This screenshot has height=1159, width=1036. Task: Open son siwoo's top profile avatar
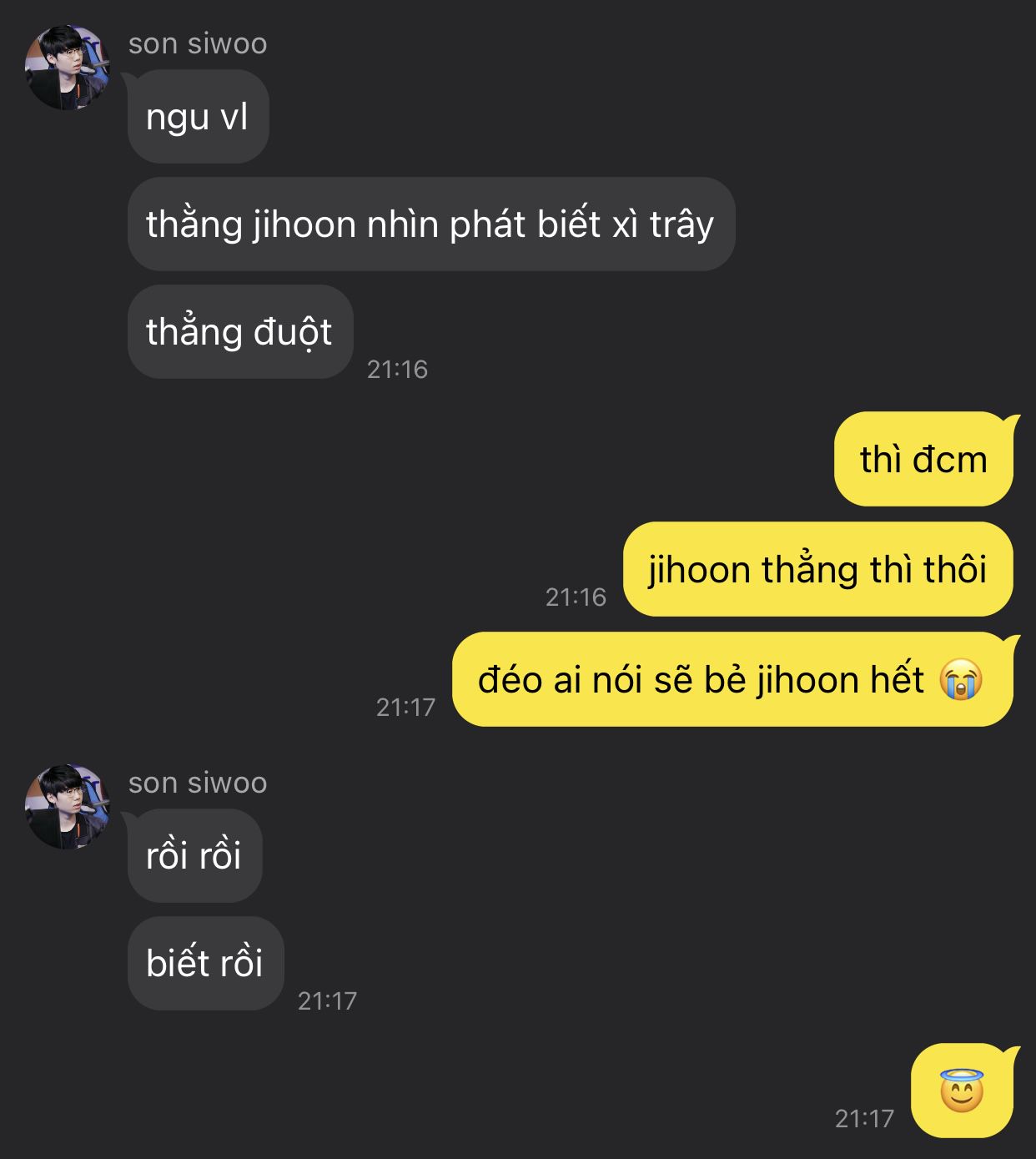68,68
